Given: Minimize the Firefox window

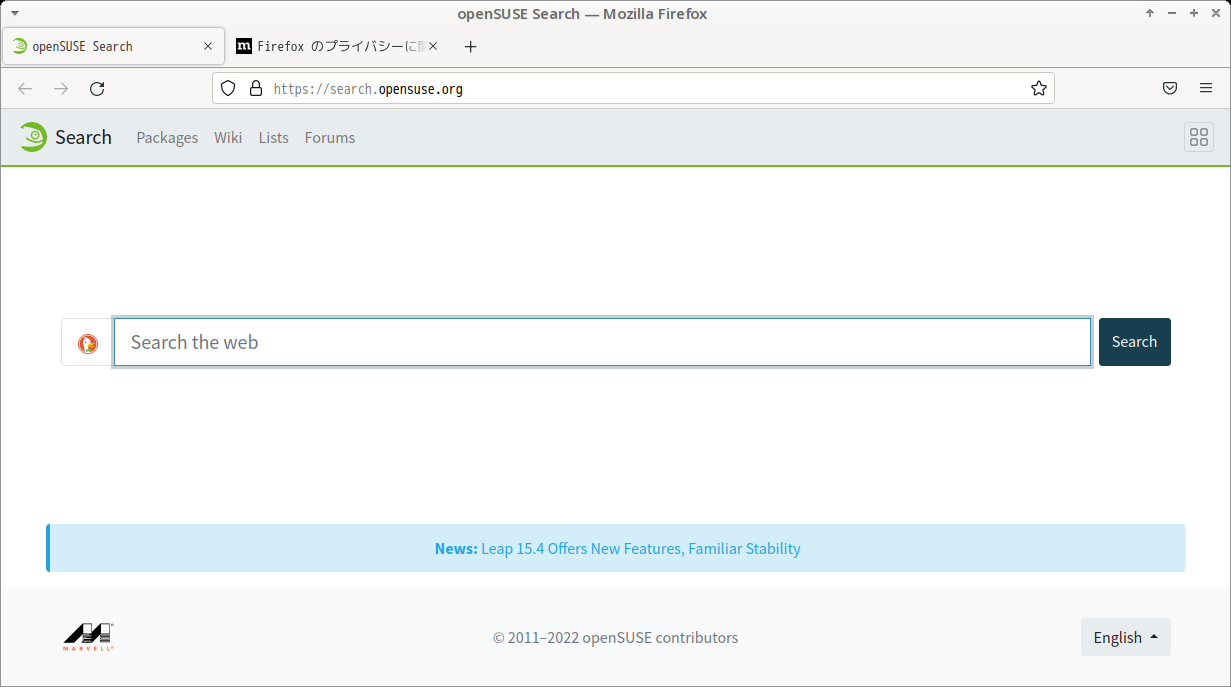Looking at the screenshot, I should [1172, 13].
